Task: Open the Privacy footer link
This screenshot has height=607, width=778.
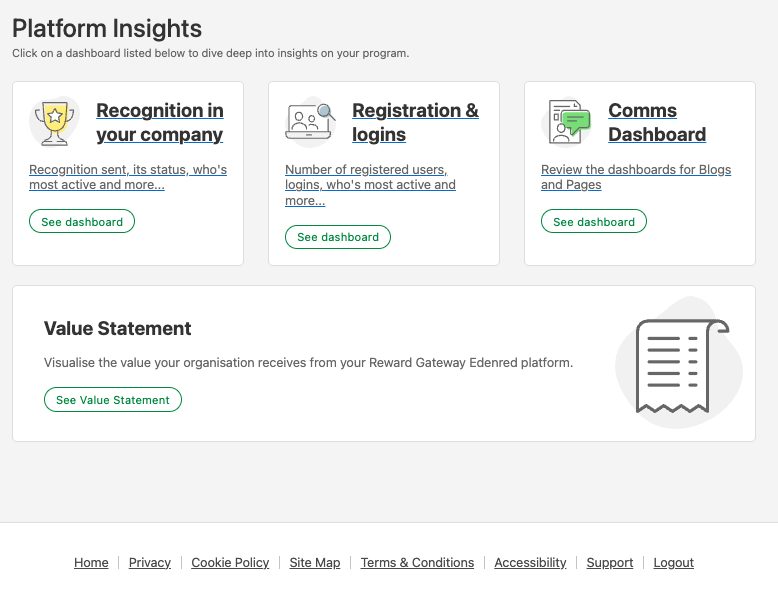Action: (x=150, y=562)
